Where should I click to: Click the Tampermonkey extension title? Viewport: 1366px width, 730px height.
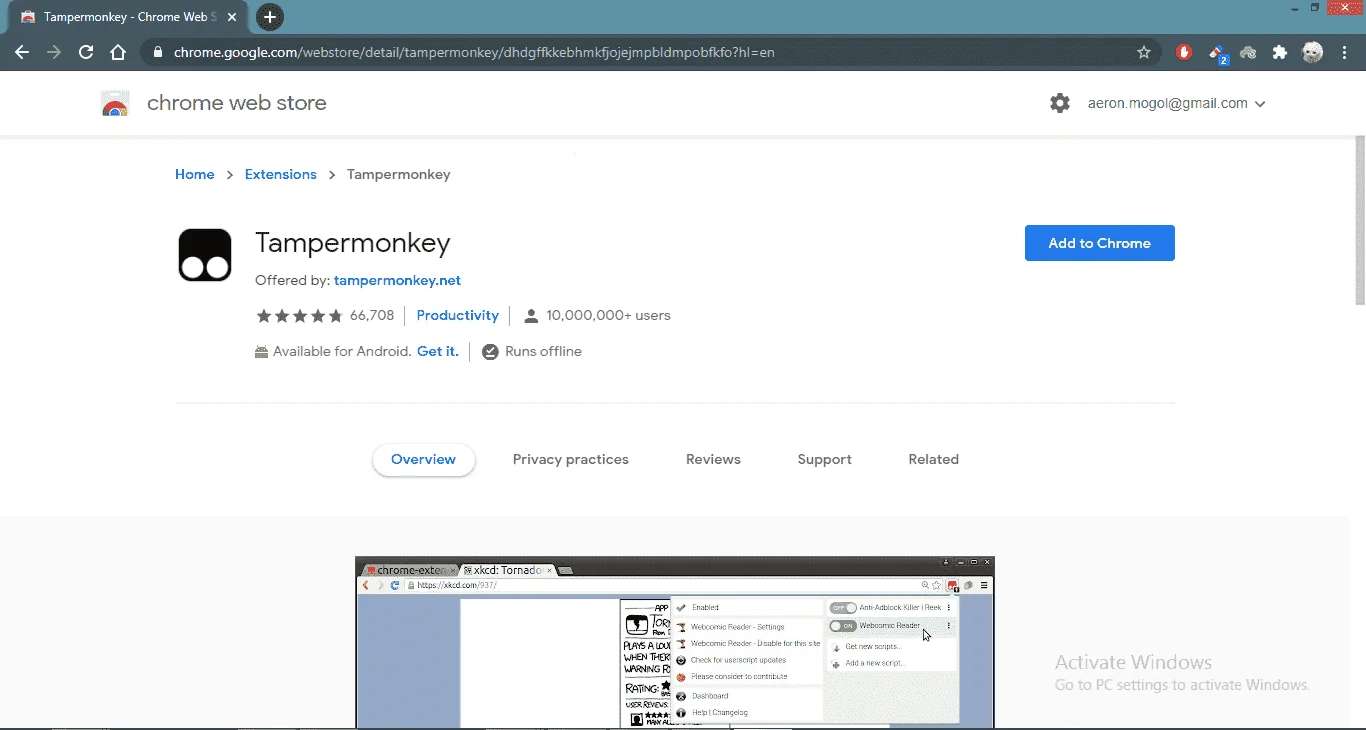tap(353, 243)
